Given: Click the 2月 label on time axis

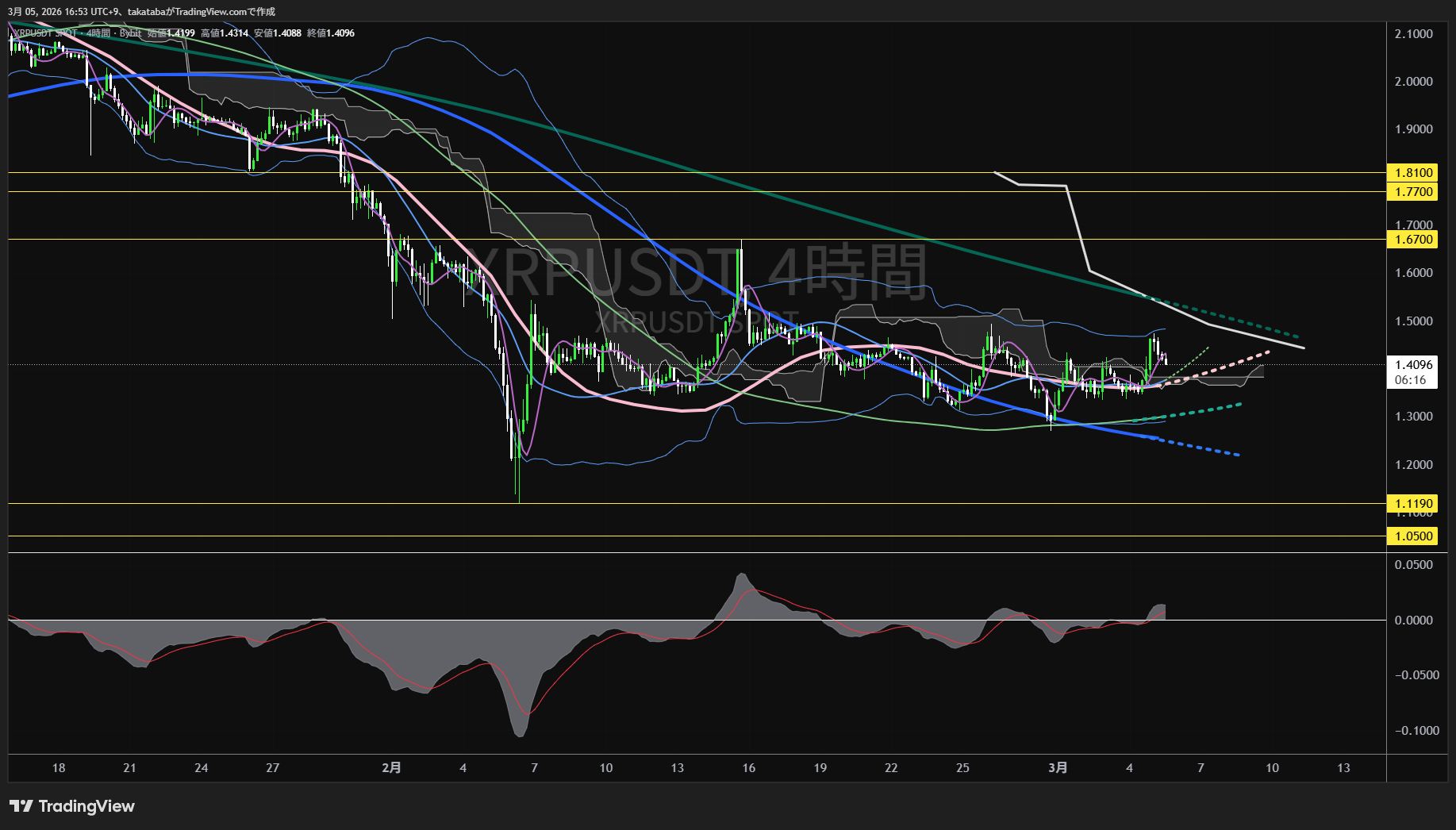Looking at the screenshot, I should pyautogui.click(x=391, y=767).
